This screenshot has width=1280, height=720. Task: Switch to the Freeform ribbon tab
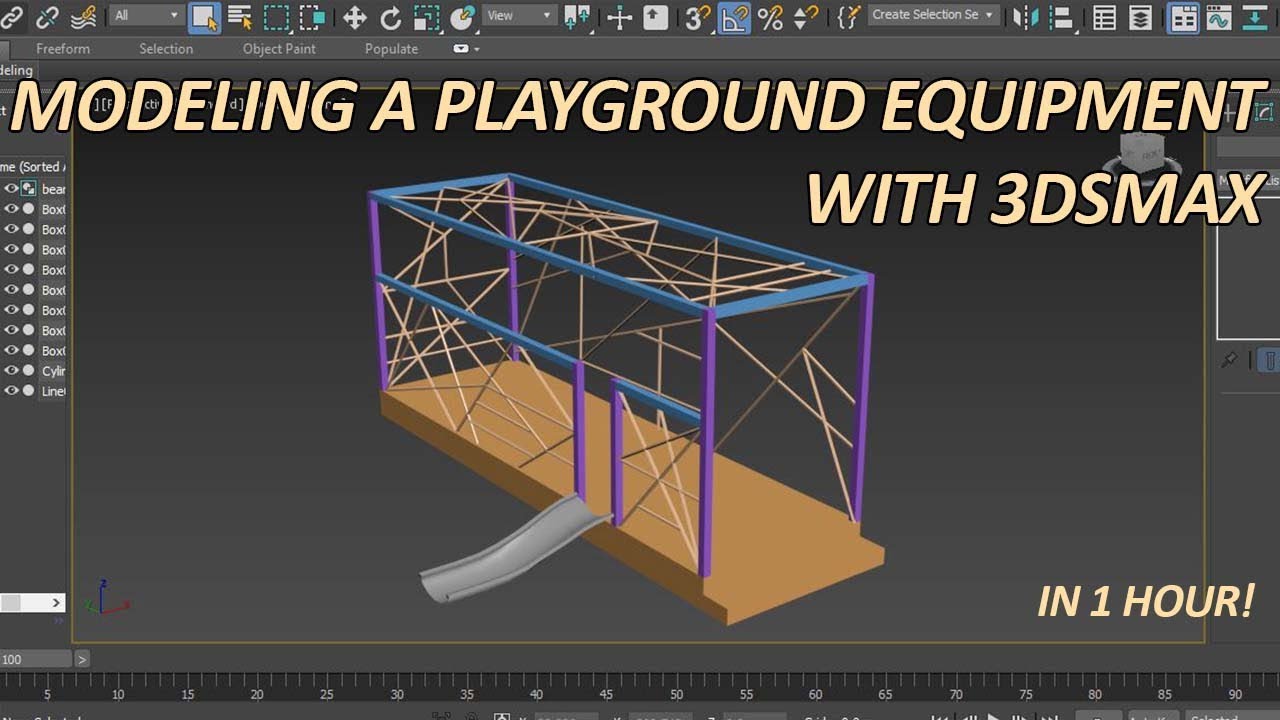coord(63,48)
